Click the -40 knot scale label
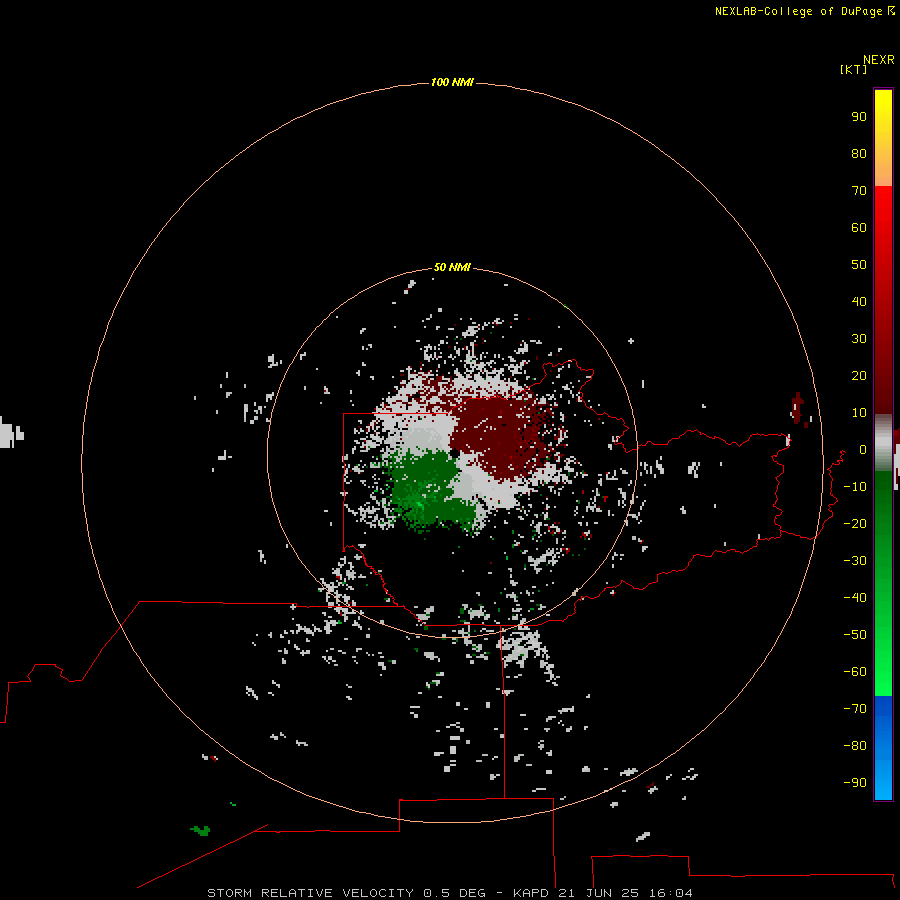900x900 pixels. pos(855,598)
